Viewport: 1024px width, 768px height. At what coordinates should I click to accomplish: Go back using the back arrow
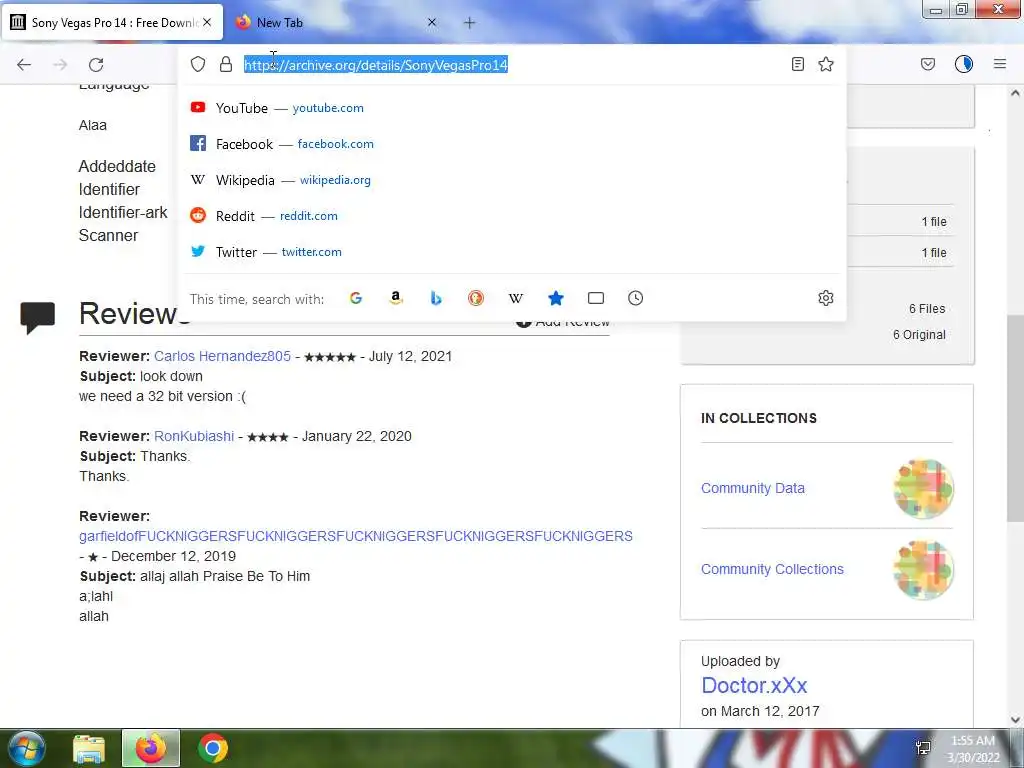coord(24,64)
